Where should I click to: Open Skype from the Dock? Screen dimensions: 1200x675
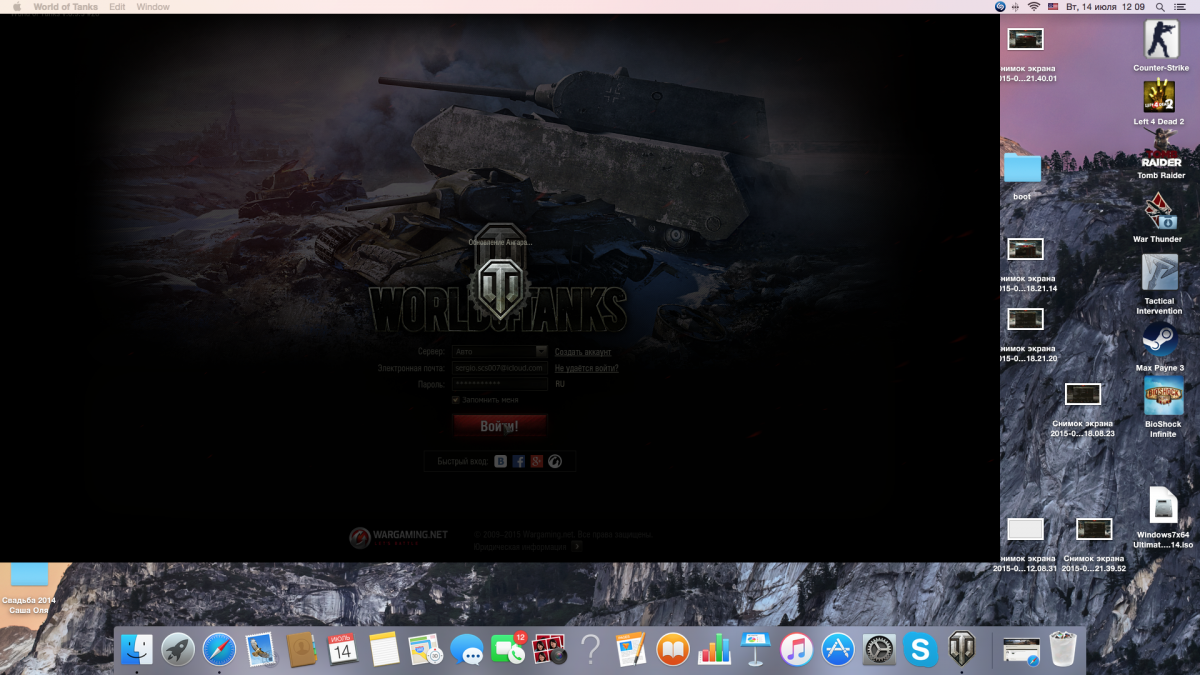pyautogui.click(x=920, y=649)
